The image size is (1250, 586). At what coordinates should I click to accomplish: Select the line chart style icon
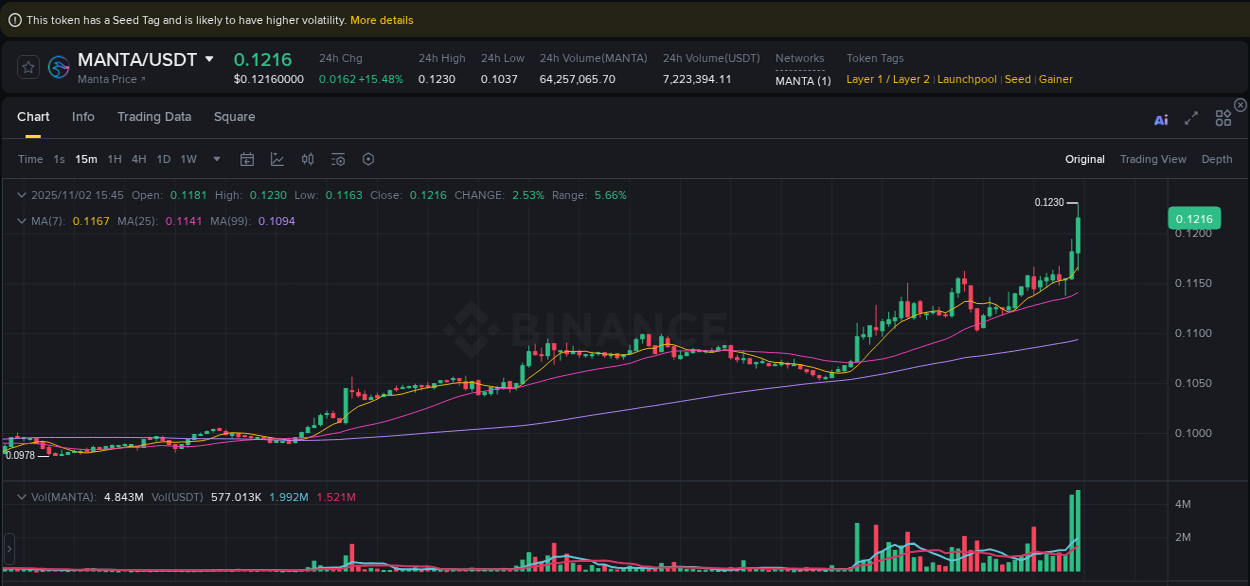pos(276,159)
